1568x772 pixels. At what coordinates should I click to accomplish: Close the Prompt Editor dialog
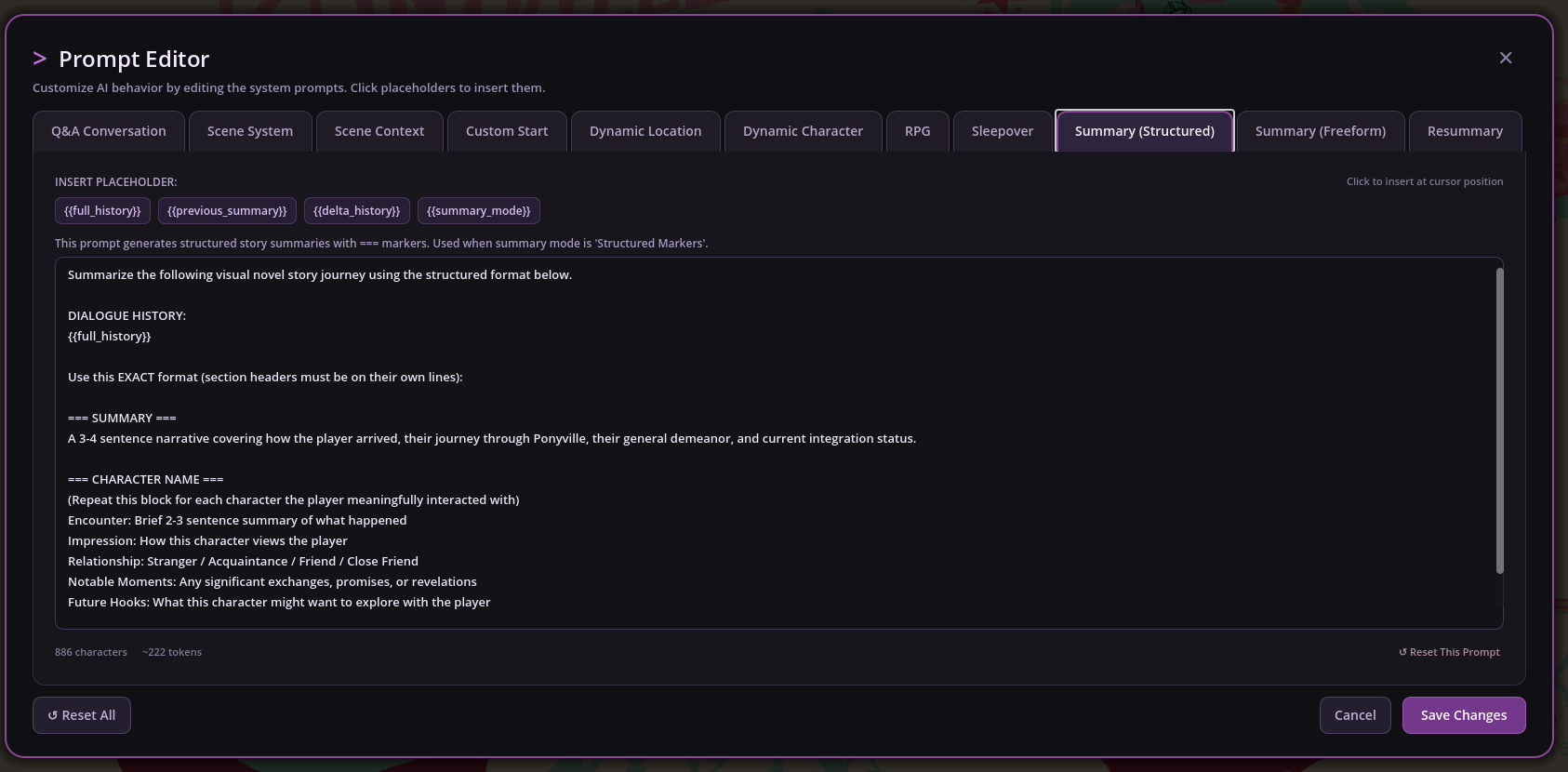1506,58
